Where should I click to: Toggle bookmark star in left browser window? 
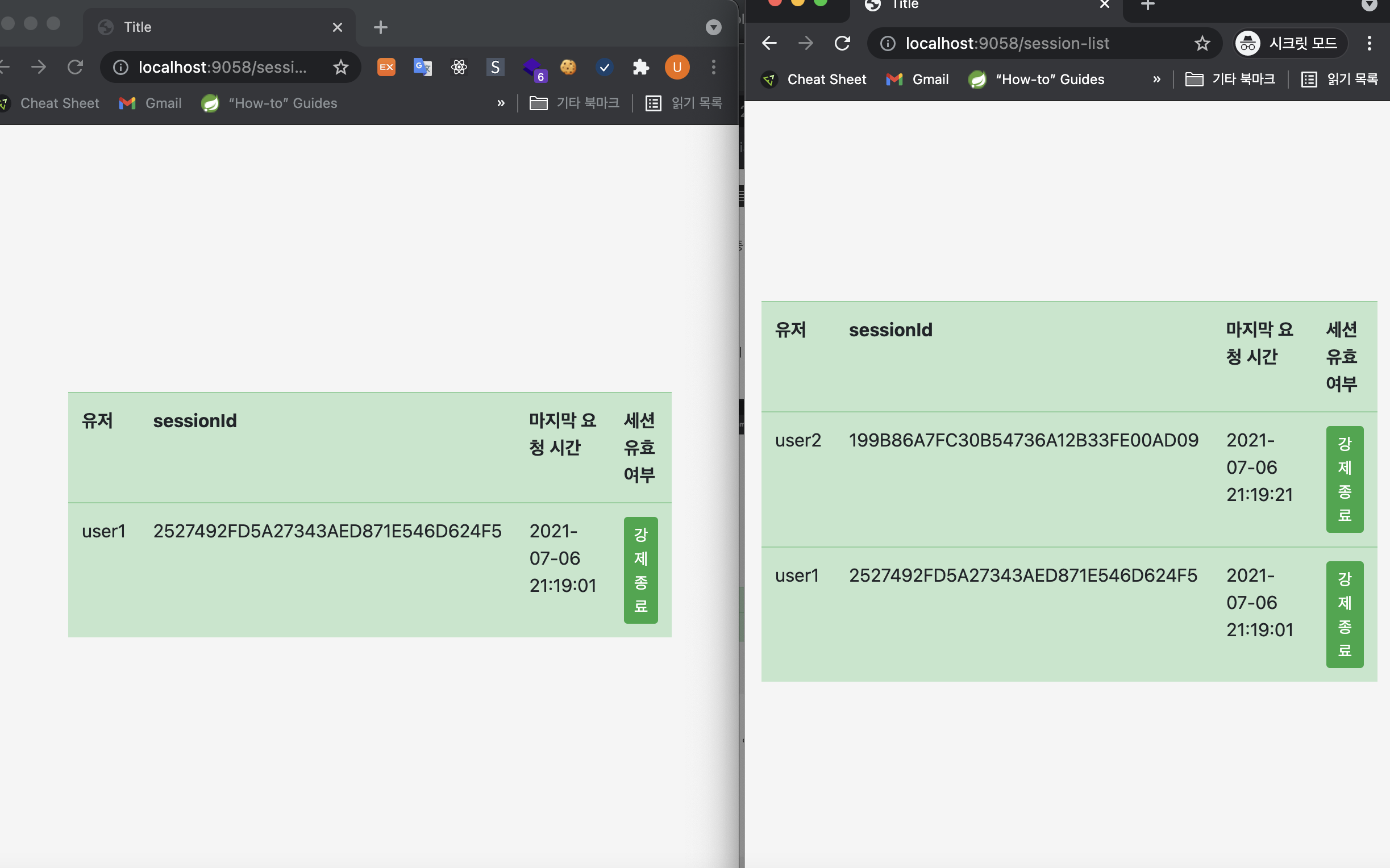pyautogui.click(x=340, y=67)
